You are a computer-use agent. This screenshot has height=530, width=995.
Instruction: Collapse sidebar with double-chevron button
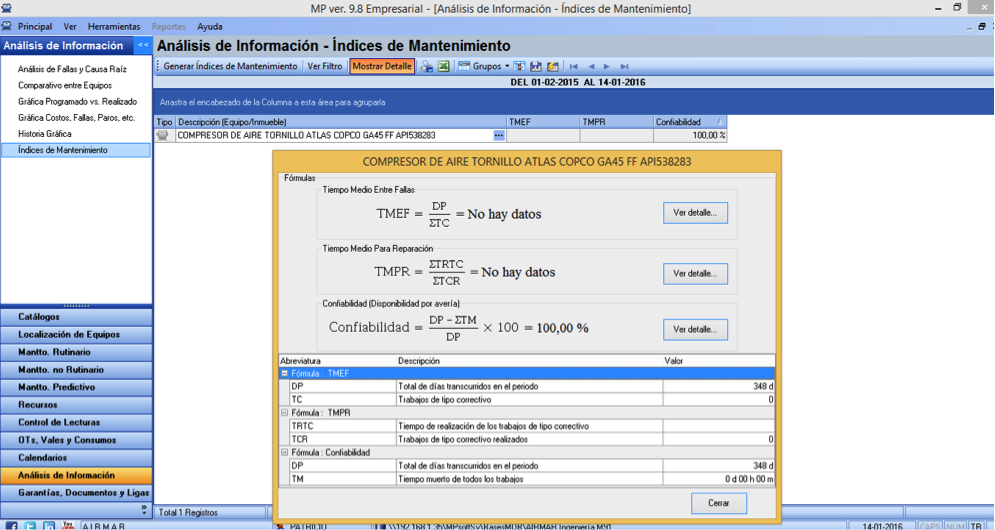143,45
